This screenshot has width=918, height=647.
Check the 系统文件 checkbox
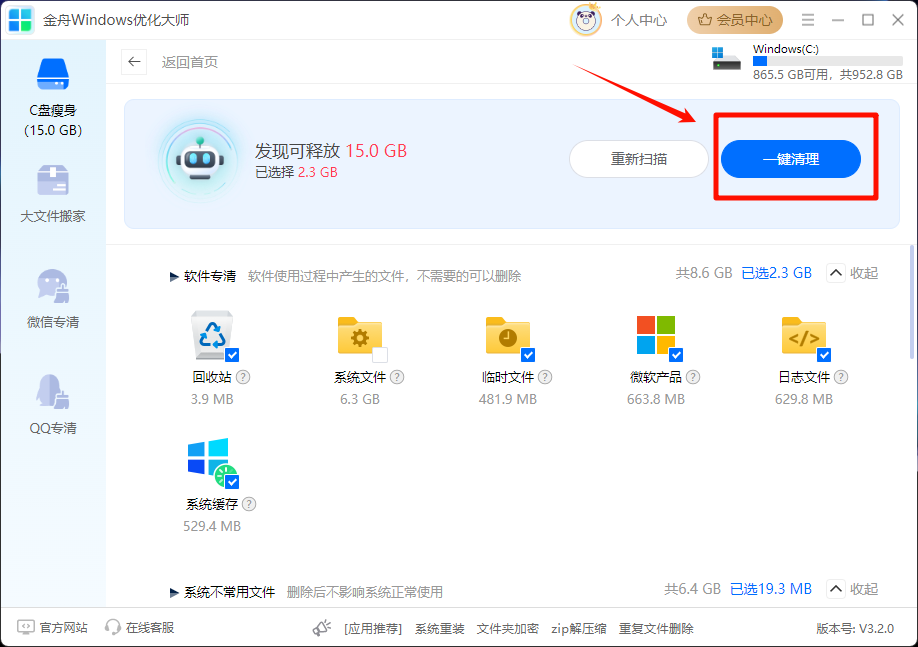pos(380,355)
